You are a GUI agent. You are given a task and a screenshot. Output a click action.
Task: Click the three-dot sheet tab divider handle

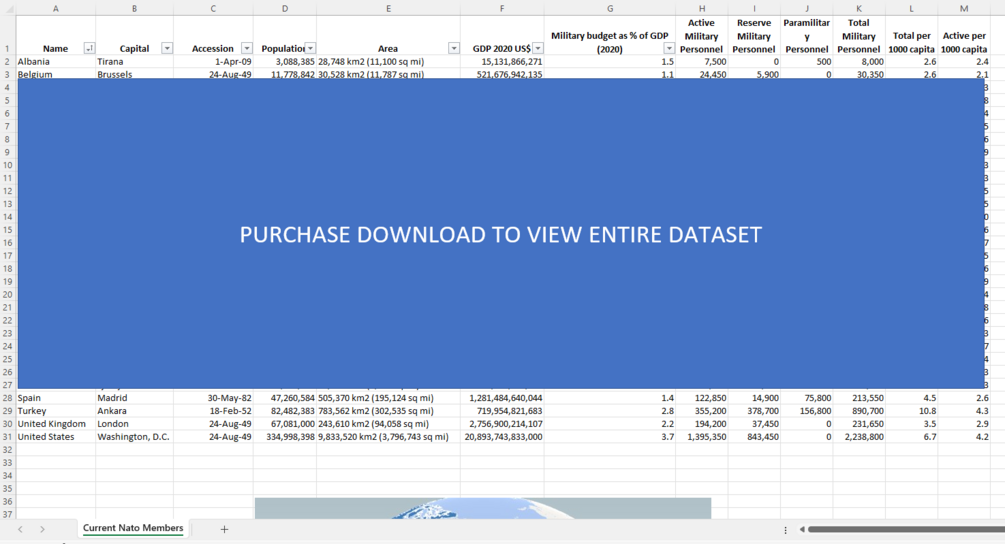pyautogui.click(x=785, y=530)
